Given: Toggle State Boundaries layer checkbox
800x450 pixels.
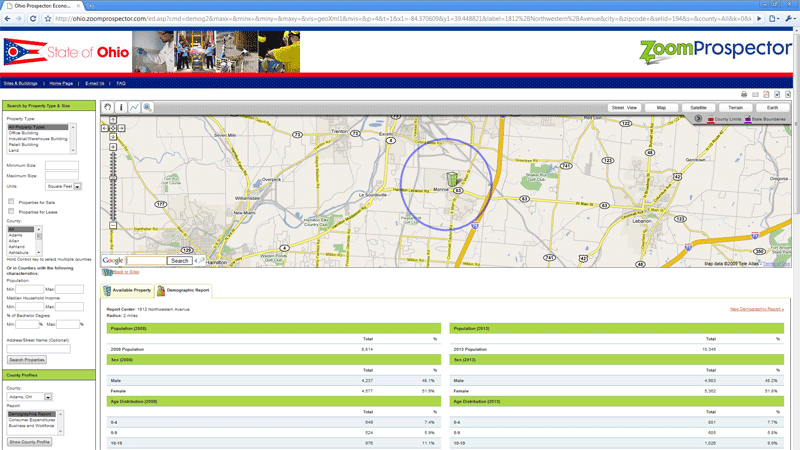Looking at the screenshot, I should tap(747, 119).
